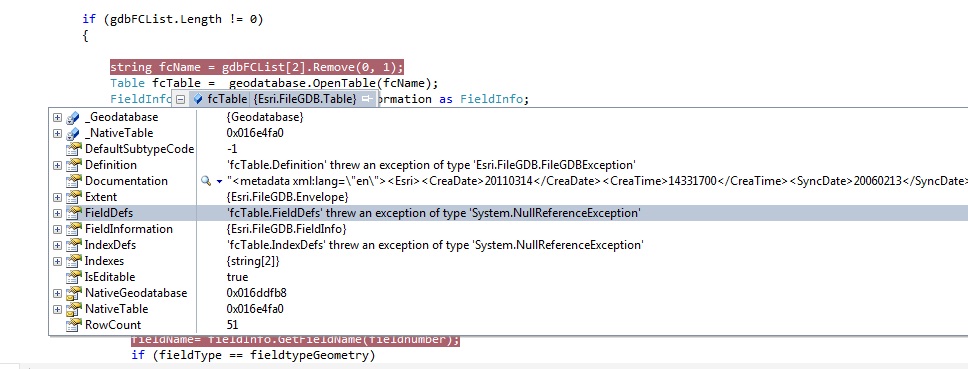Viewport: 968px width, 369px height.
Task: Click the IndexDefs property icon
Action: (74, 245)
